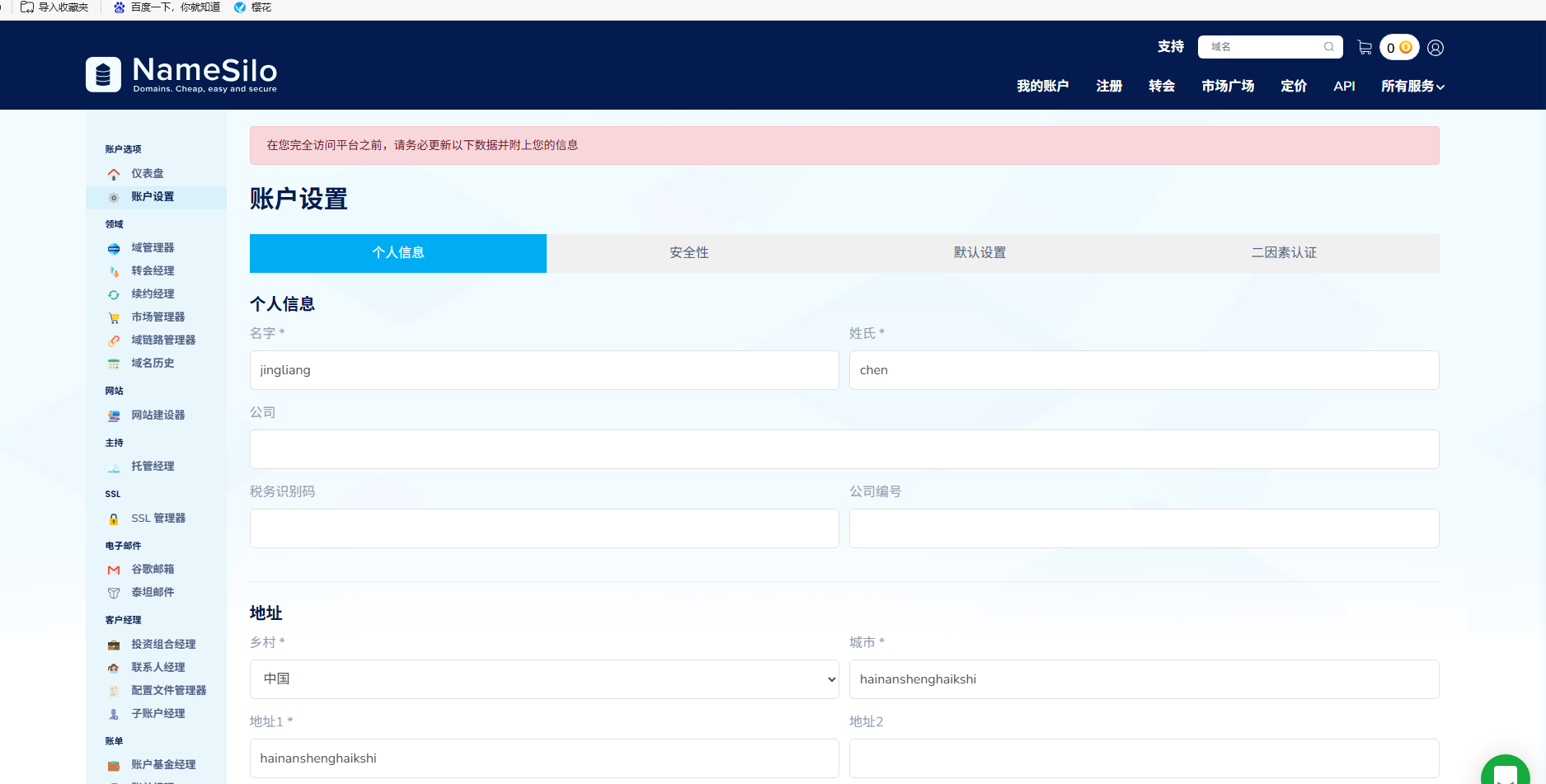
Task: Click the SSL manager lock icon
Action: (114, 519)
